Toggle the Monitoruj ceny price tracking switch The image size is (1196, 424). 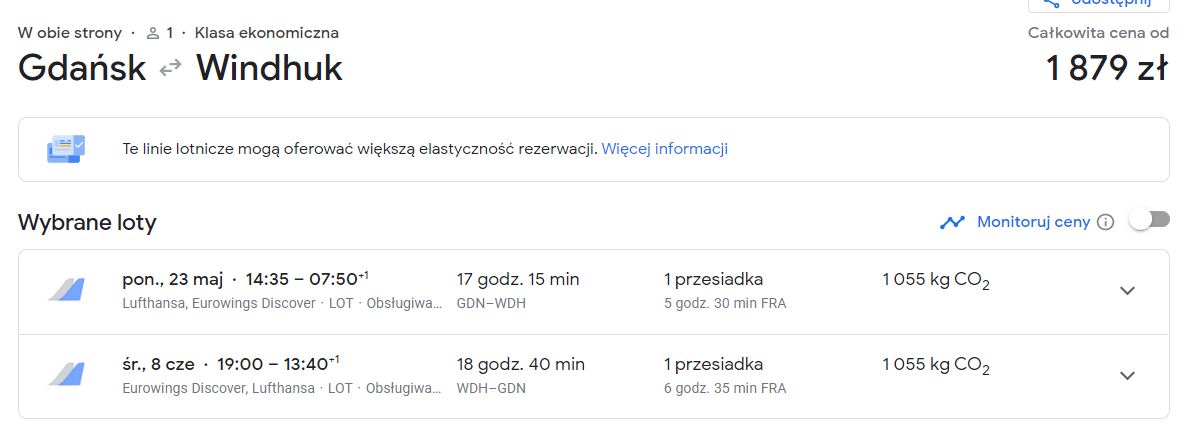tap(1149, 220)
